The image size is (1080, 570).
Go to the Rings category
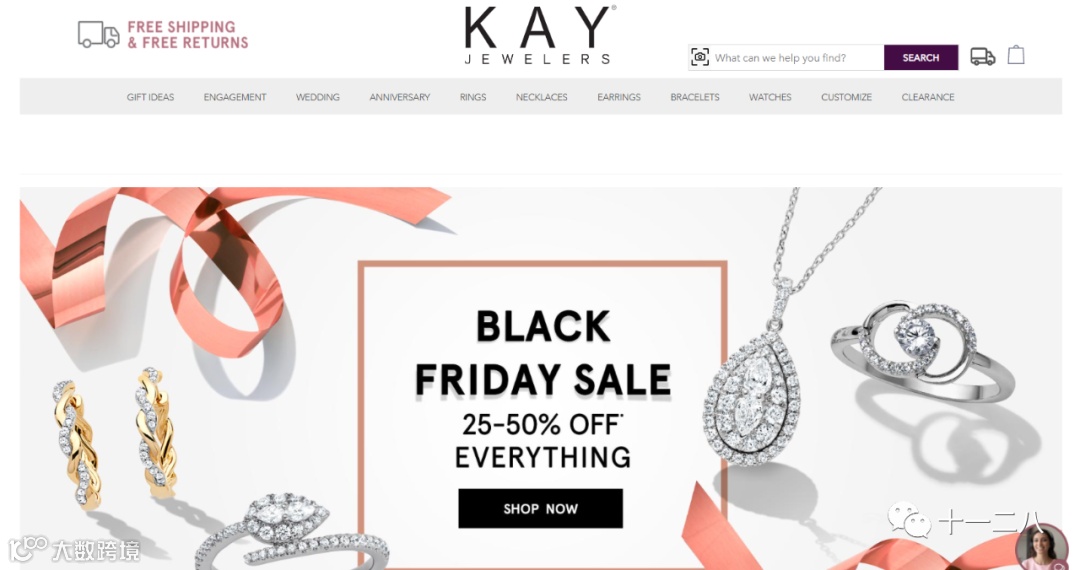pos(473,97)
